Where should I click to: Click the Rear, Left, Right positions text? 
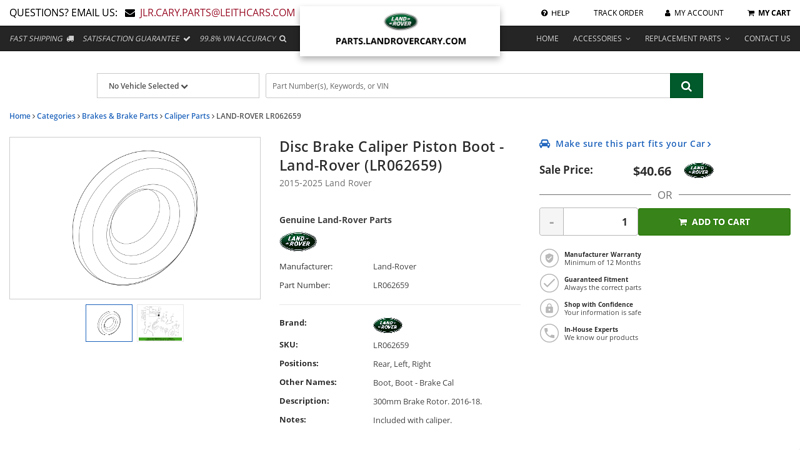pyautogui.click(x=402, y=364)
